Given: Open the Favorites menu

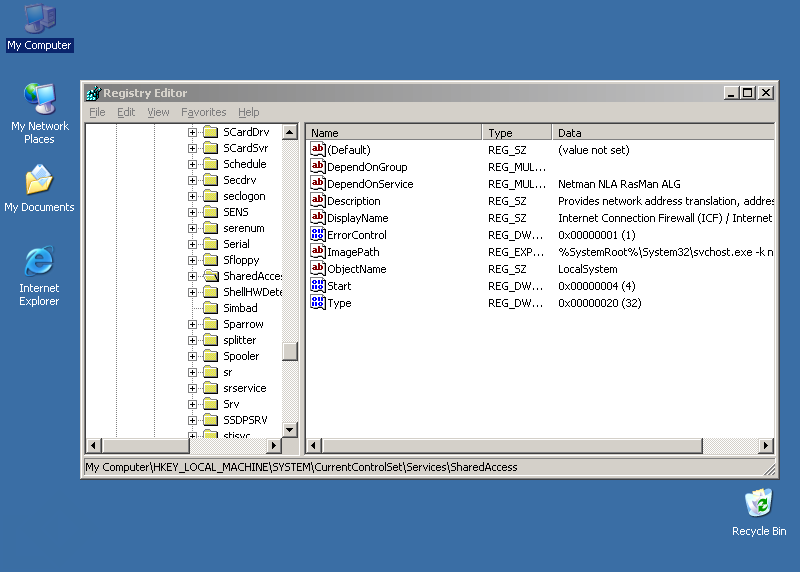Looking at the screenshot, I should (x=204, y=112).
